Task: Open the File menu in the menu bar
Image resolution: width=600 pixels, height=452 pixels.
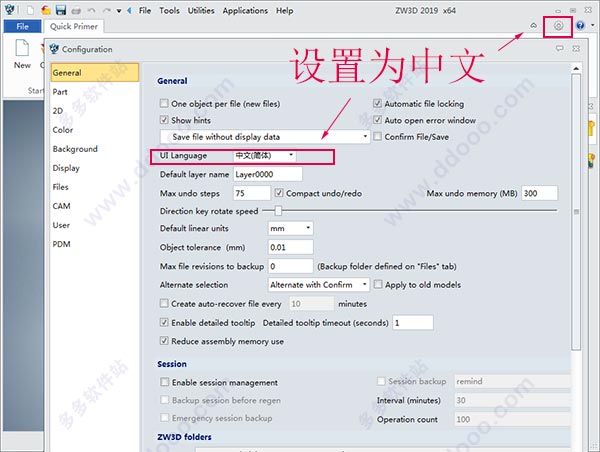Action: pyautogui.click(x=145, y=11)
